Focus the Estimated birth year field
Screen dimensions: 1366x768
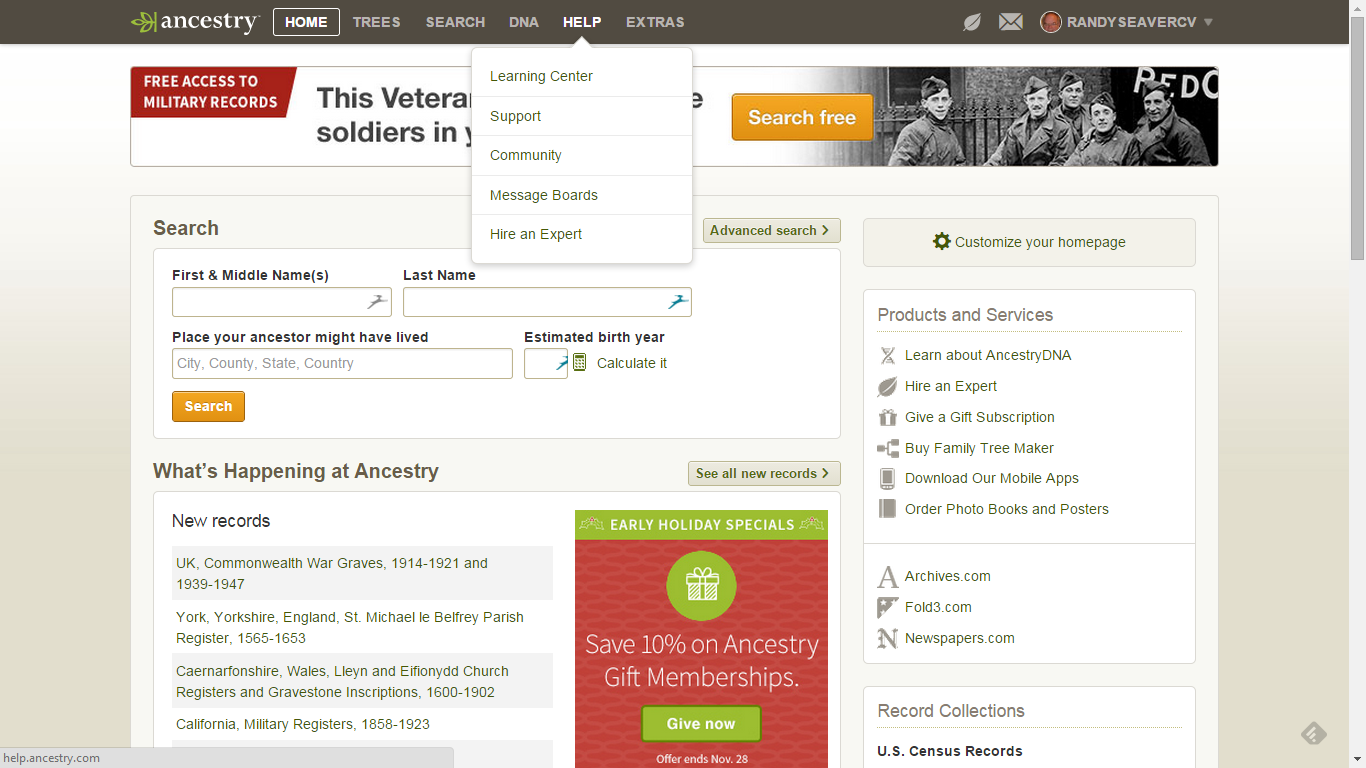546,363
